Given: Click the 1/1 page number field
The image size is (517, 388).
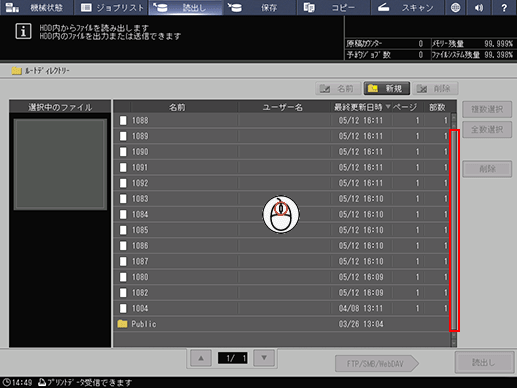Looking at the screenshot, I should pyautogui.click(x=233, y=358).
